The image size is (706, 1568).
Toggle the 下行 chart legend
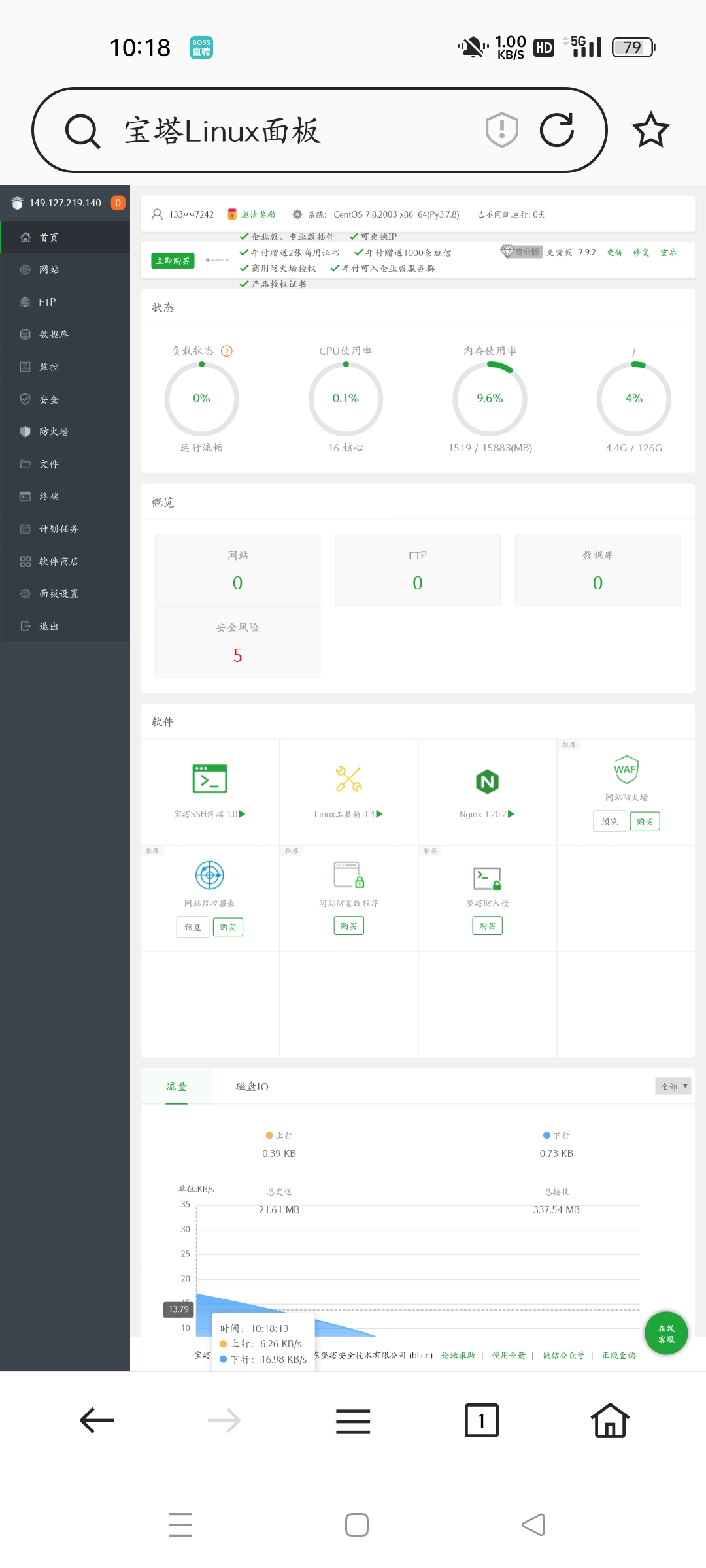557,1135
